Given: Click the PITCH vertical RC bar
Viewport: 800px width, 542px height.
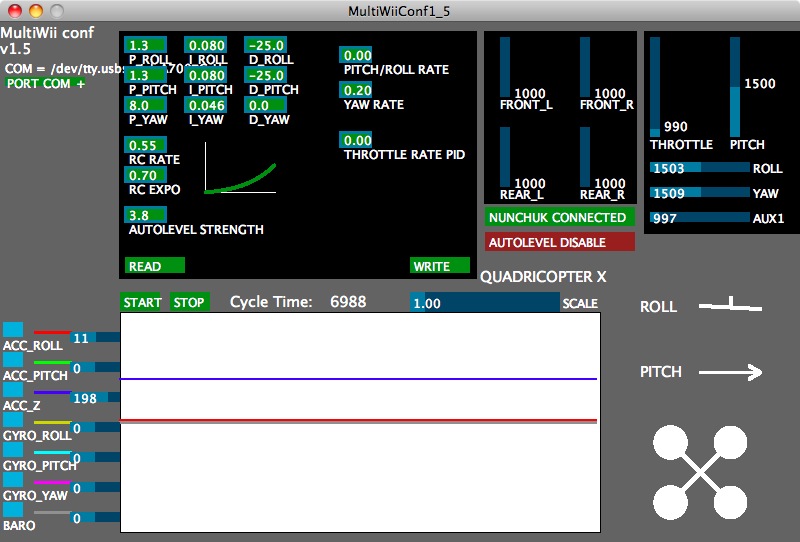Looking at the screenshot, I should pos(735,87).
